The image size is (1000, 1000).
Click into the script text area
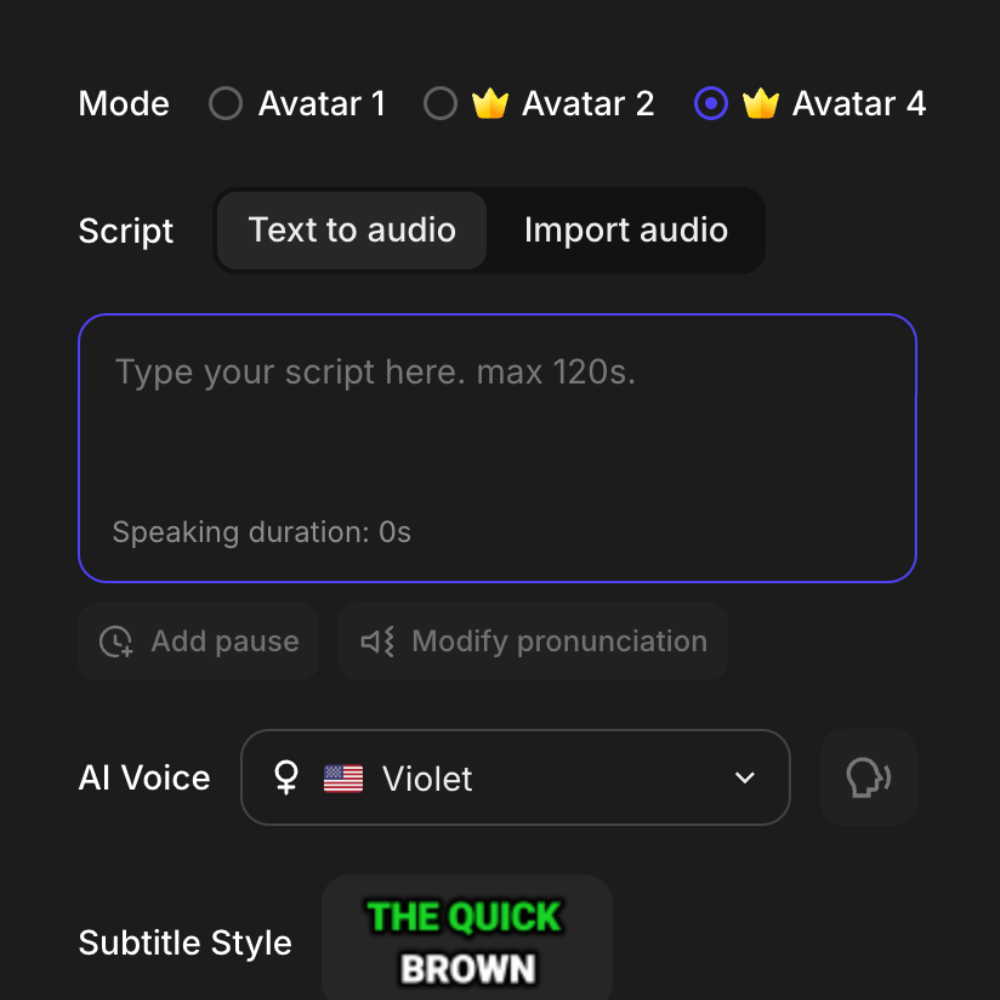(x=497, y=430)
